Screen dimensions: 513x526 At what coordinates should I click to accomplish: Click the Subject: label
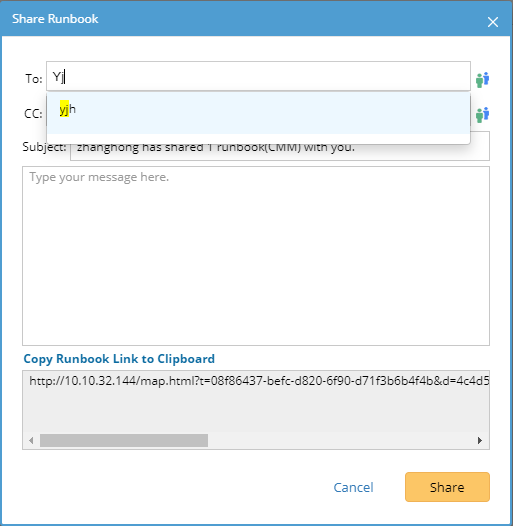44,147
